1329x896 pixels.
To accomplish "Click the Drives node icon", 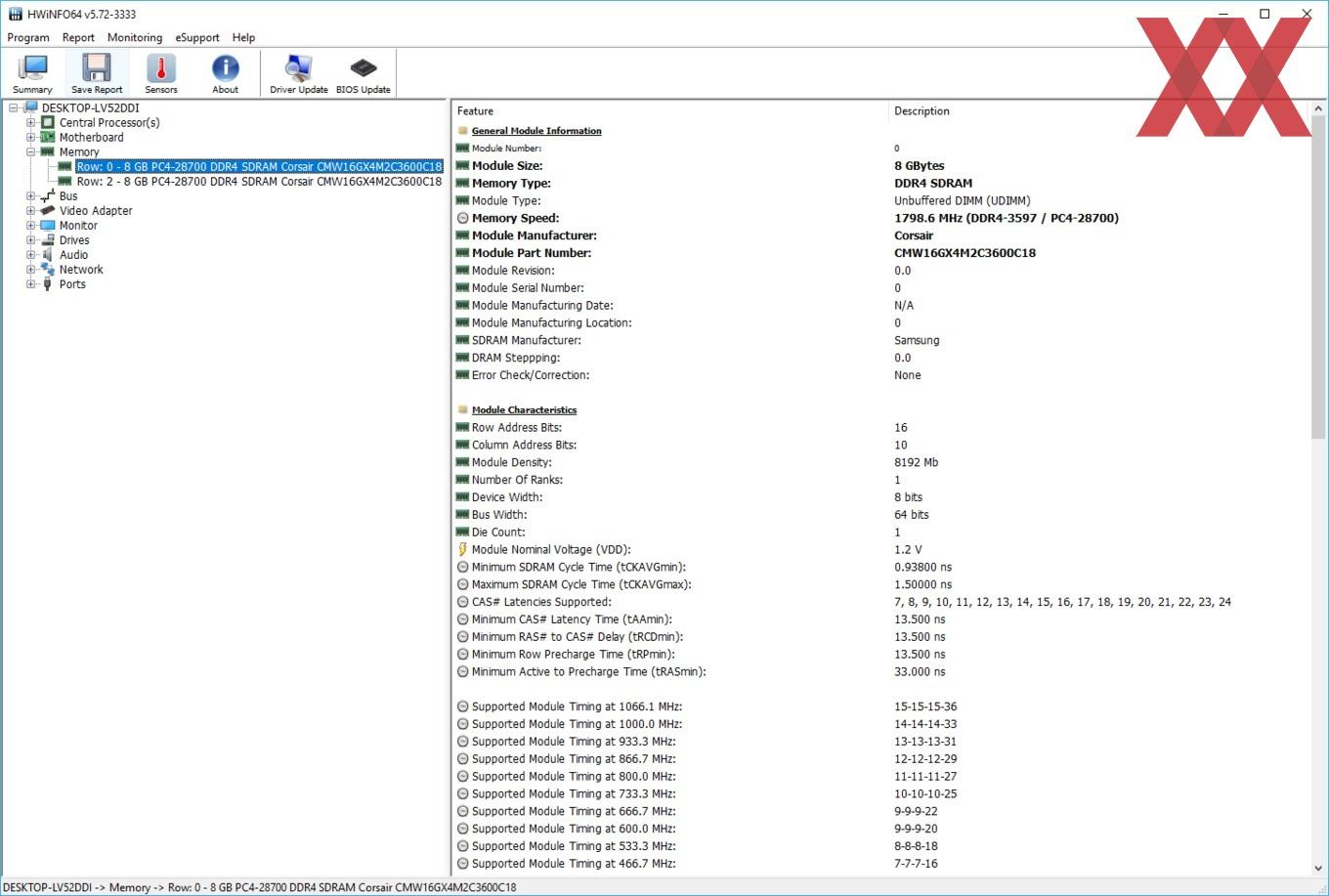I will pyautogui.click(x=48, y=239).
